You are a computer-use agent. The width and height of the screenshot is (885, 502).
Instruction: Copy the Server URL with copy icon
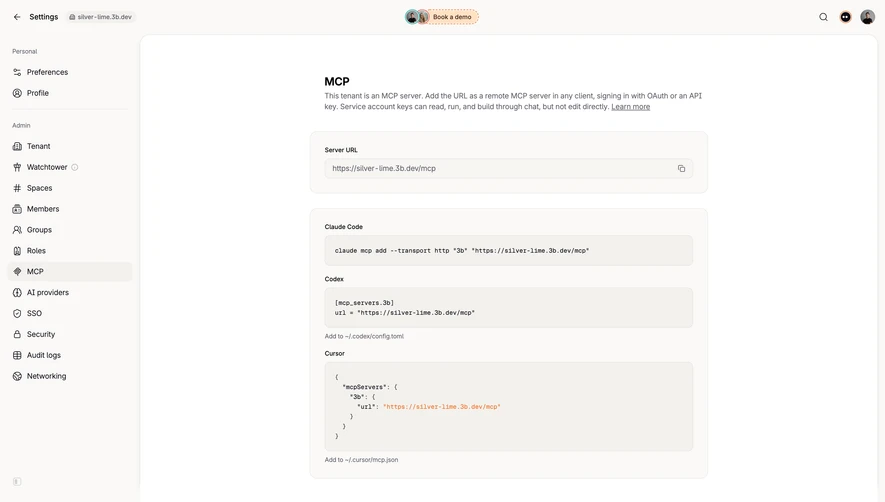[681, 168]
